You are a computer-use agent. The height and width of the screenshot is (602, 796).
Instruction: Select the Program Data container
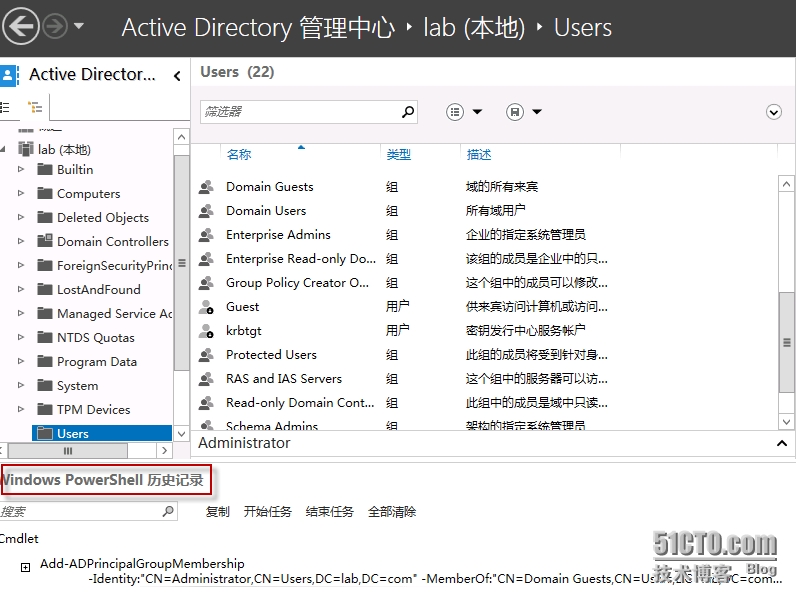97,361
